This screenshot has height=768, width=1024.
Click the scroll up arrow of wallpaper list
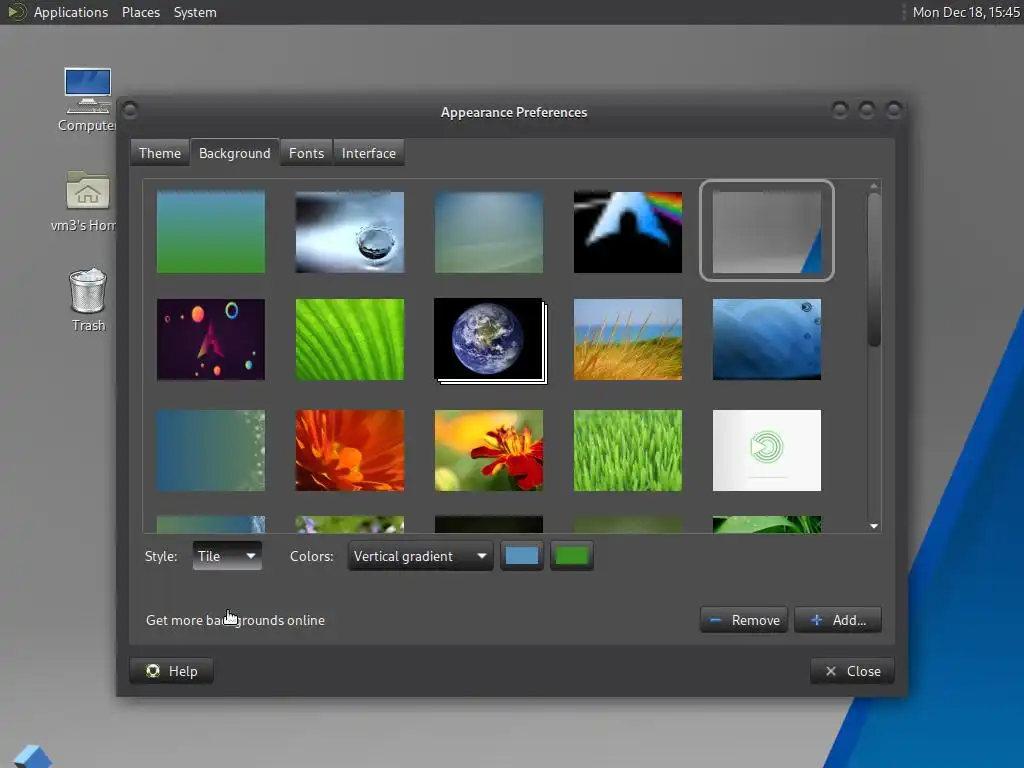point(874,186)
